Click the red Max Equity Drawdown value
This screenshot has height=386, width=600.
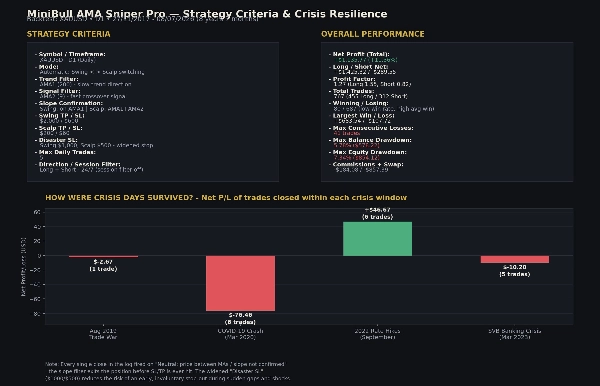coord(356,158)
